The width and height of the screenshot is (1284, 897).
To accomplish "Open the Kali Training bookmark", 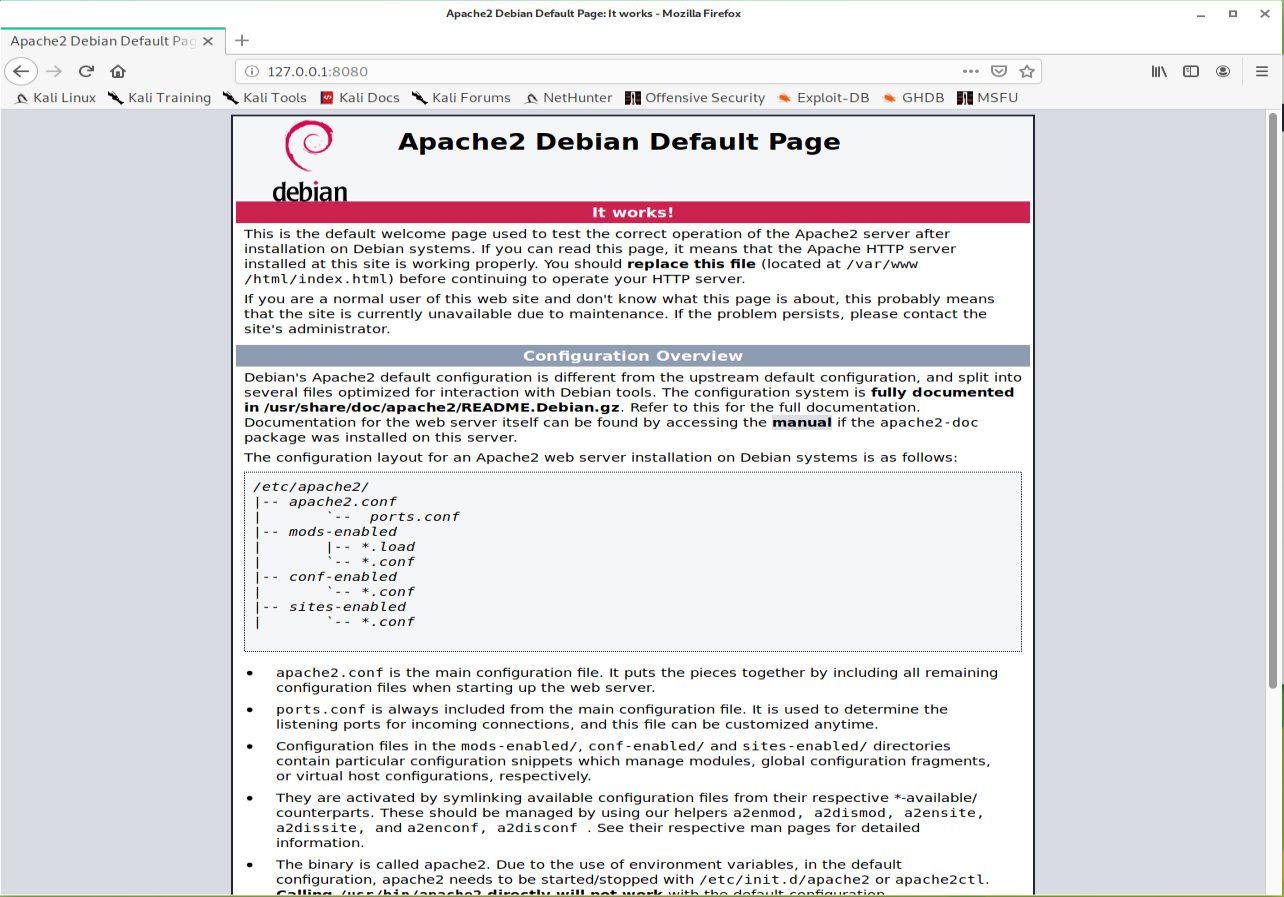I will (x=159, y=98).
